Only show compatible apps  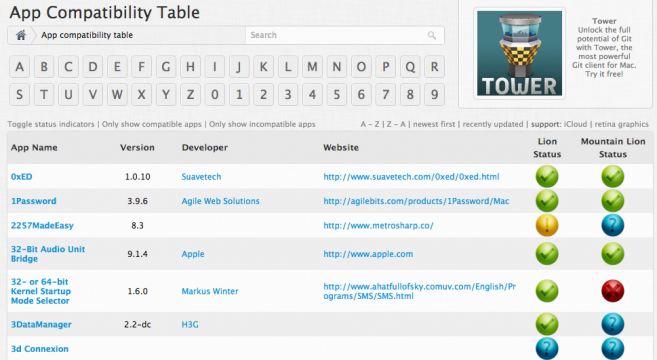(x=152, y=124)
